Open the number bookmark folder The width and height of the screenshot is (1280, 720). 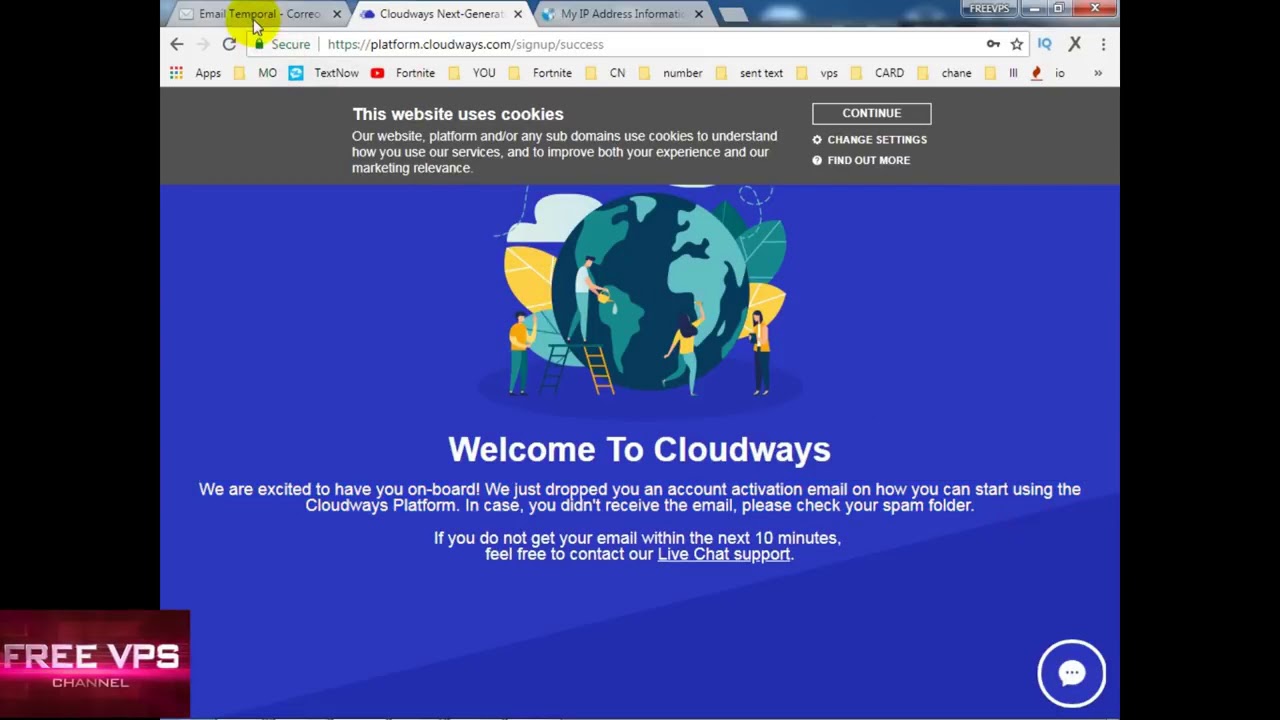coord(670,73)
